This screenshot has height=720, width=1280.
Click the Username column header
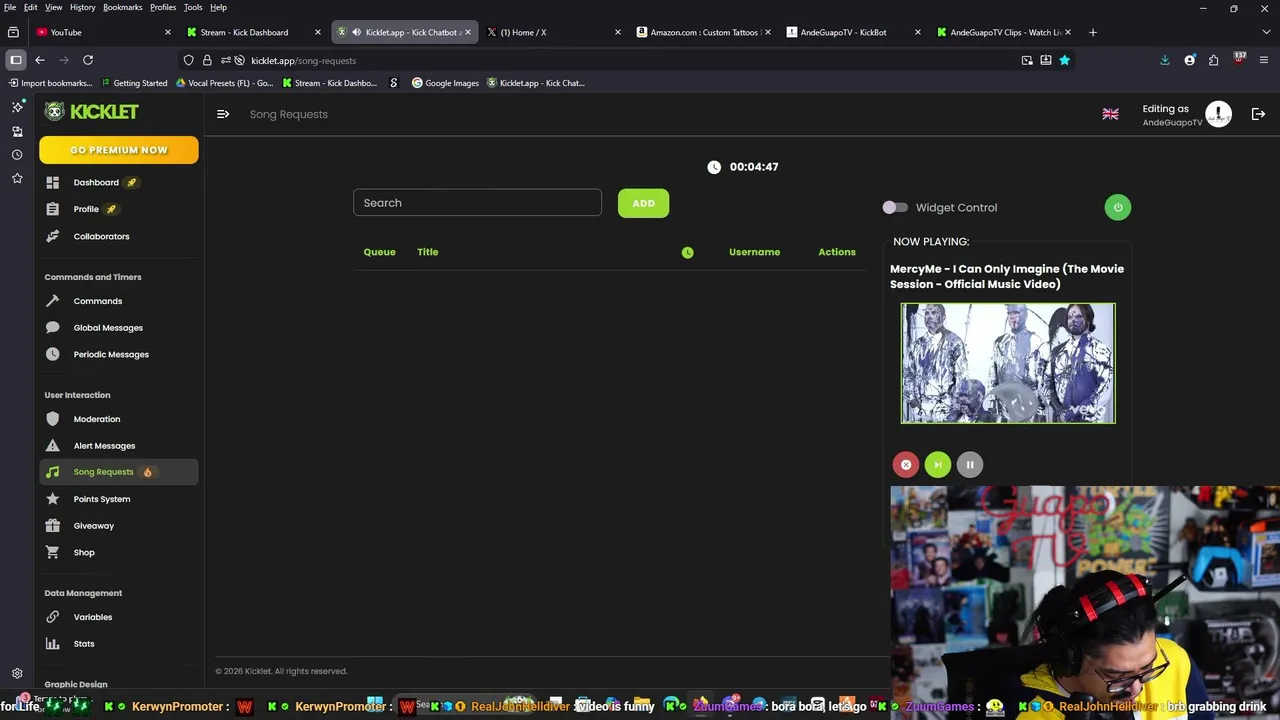tap(754, 252)
